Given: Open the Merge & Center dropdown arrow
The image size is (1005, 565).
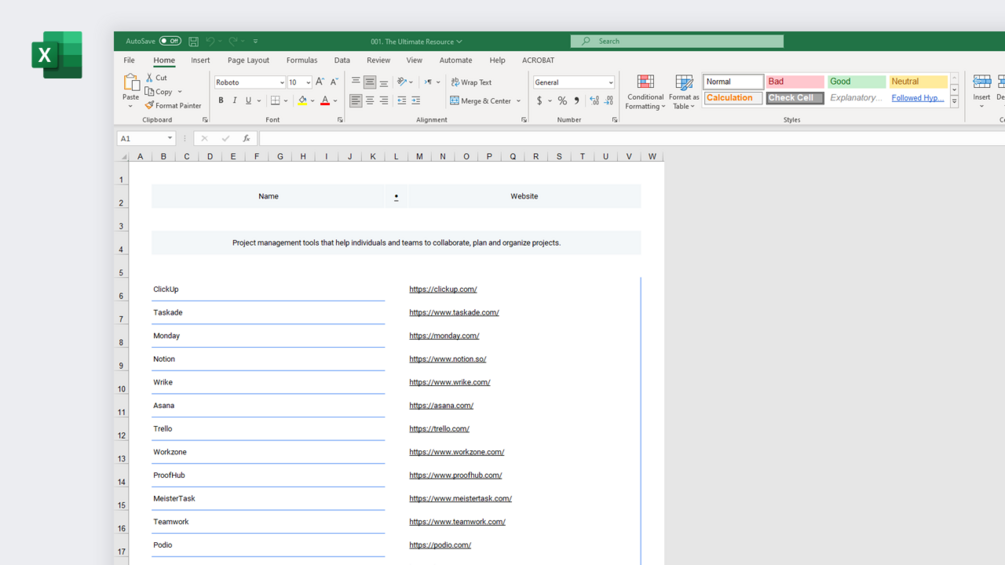Looking at the screenshot, I should (519, 101).
